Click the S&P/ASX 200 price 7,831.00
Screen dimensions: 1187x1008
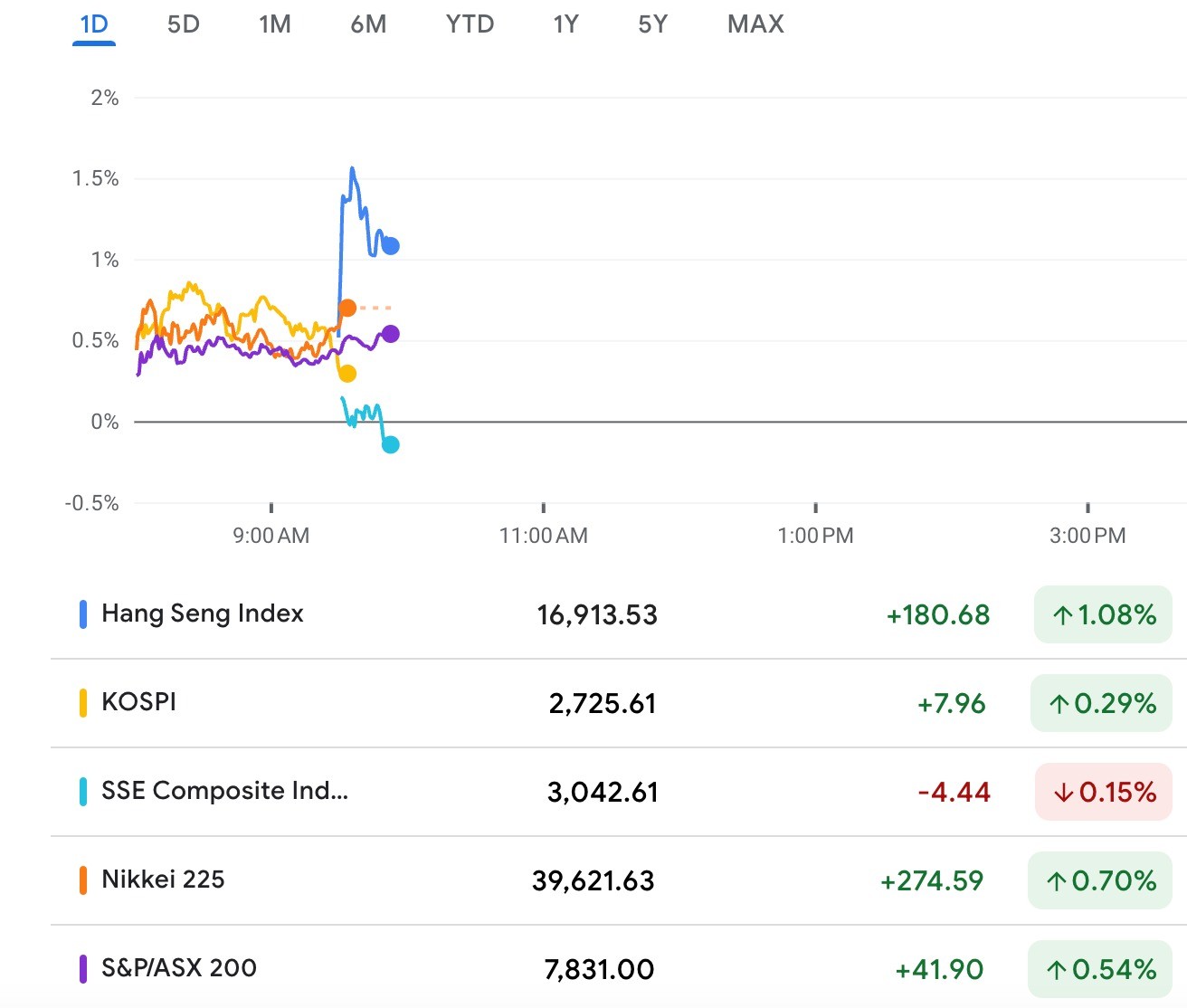[599, 970]
